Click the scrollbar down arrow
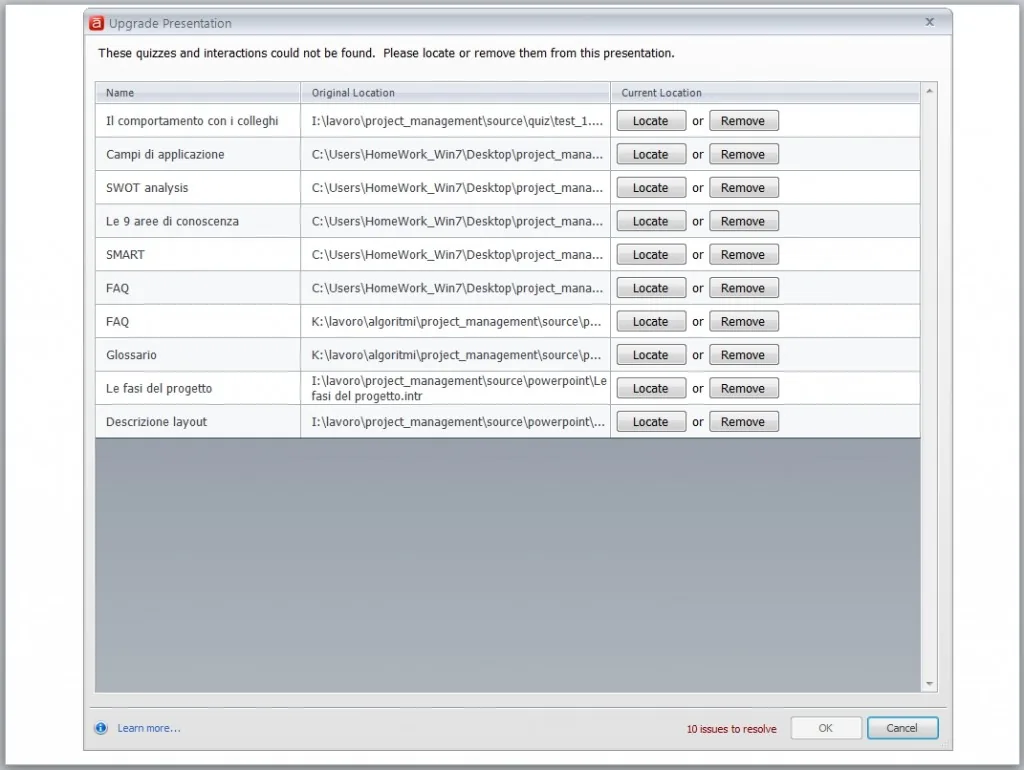 click(929, 684)
